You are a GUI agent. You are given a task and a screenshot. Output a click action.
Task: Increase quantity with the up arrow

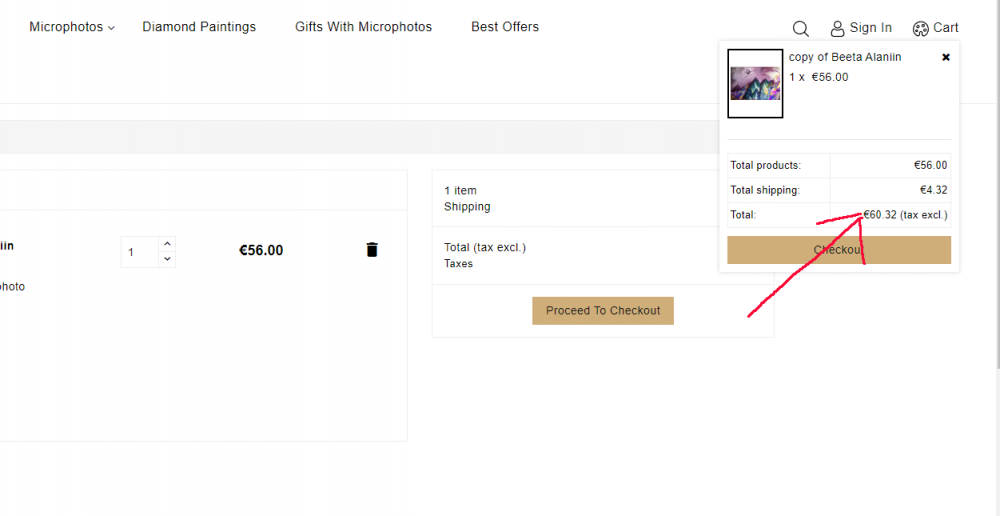[x=167, y=243]
